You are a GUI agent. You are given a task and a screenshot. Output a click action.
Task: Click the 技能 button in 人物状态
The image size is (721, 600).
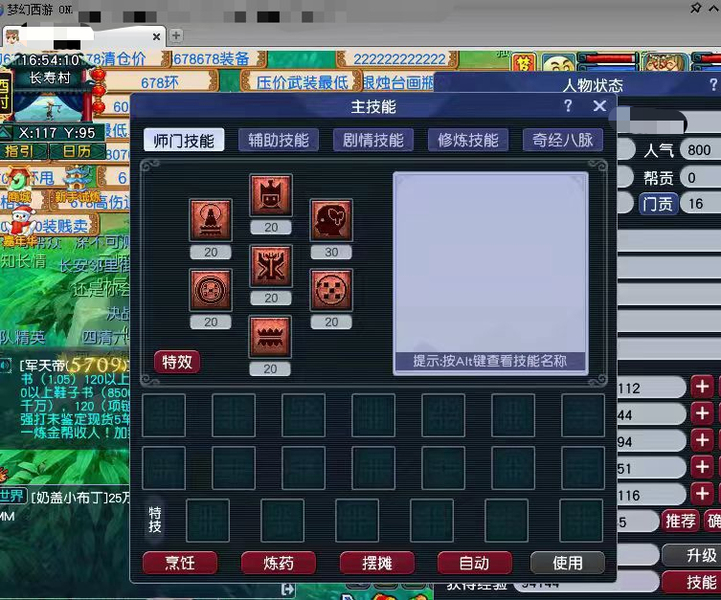tap(694, 582)
